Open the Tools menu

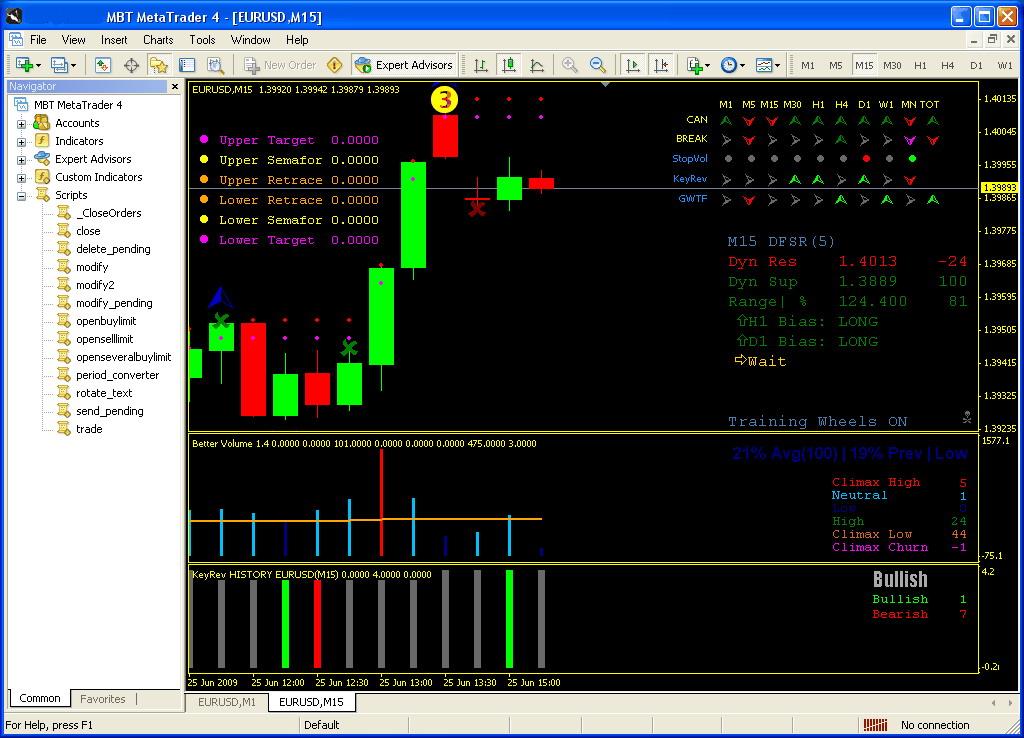202,40
